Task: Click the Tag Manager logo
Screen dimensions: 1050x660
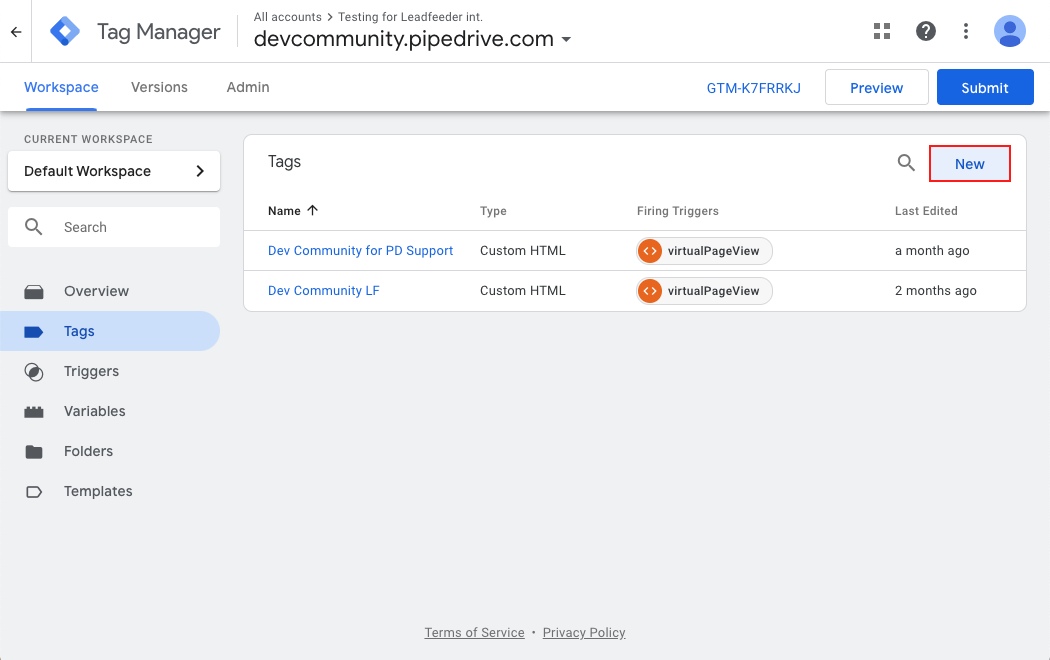Action: 65,31
